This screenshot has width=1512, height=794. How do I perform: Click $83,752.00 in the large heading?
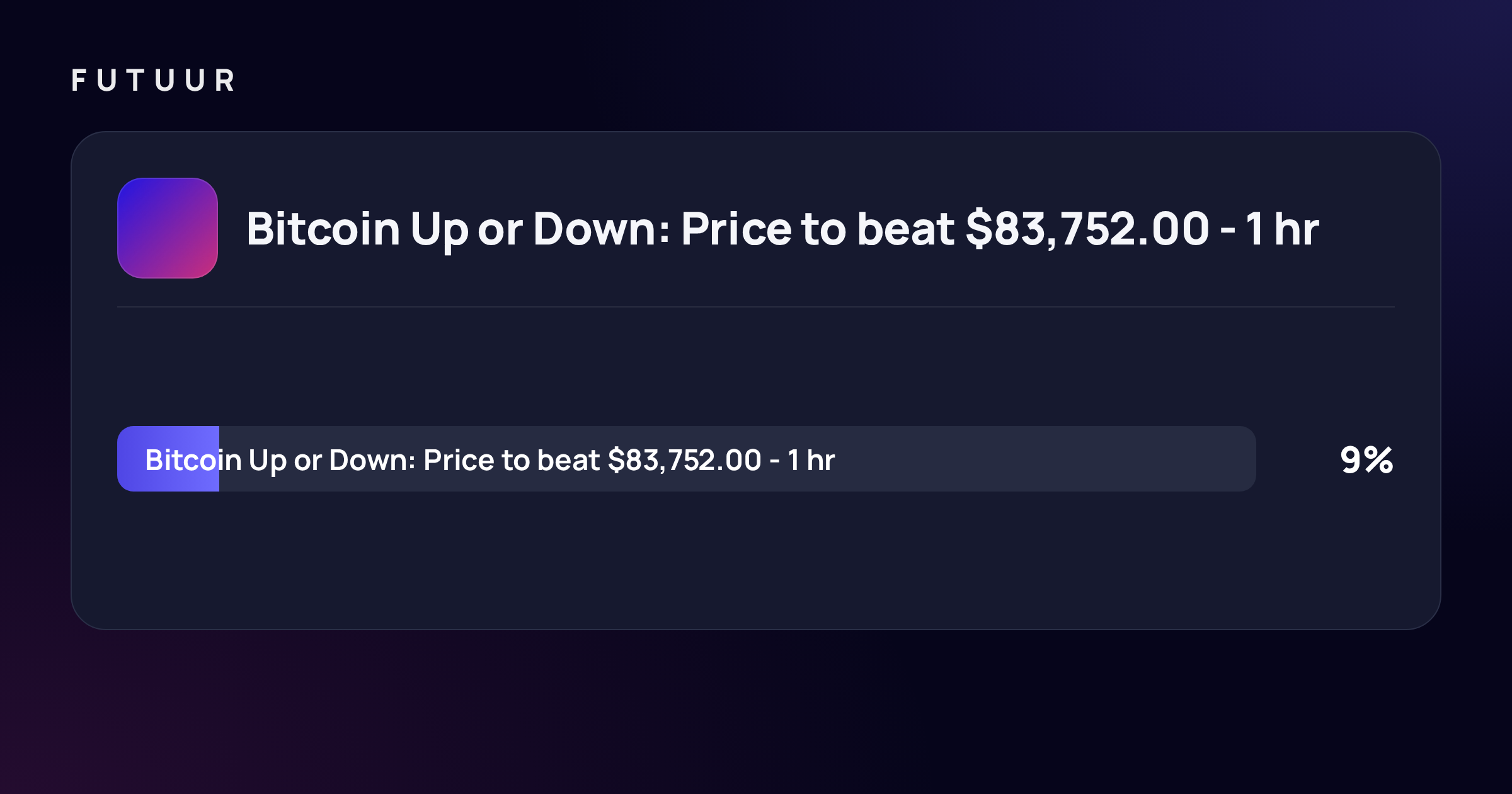[1087, 228]
